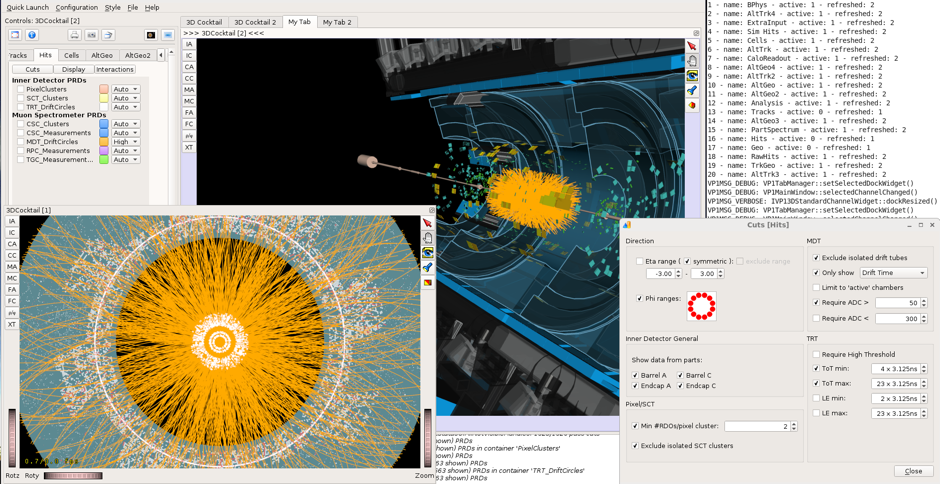The image size is (940, 484).
Task: Click the black-background event display icon
Action: click(x=150, y=35)
